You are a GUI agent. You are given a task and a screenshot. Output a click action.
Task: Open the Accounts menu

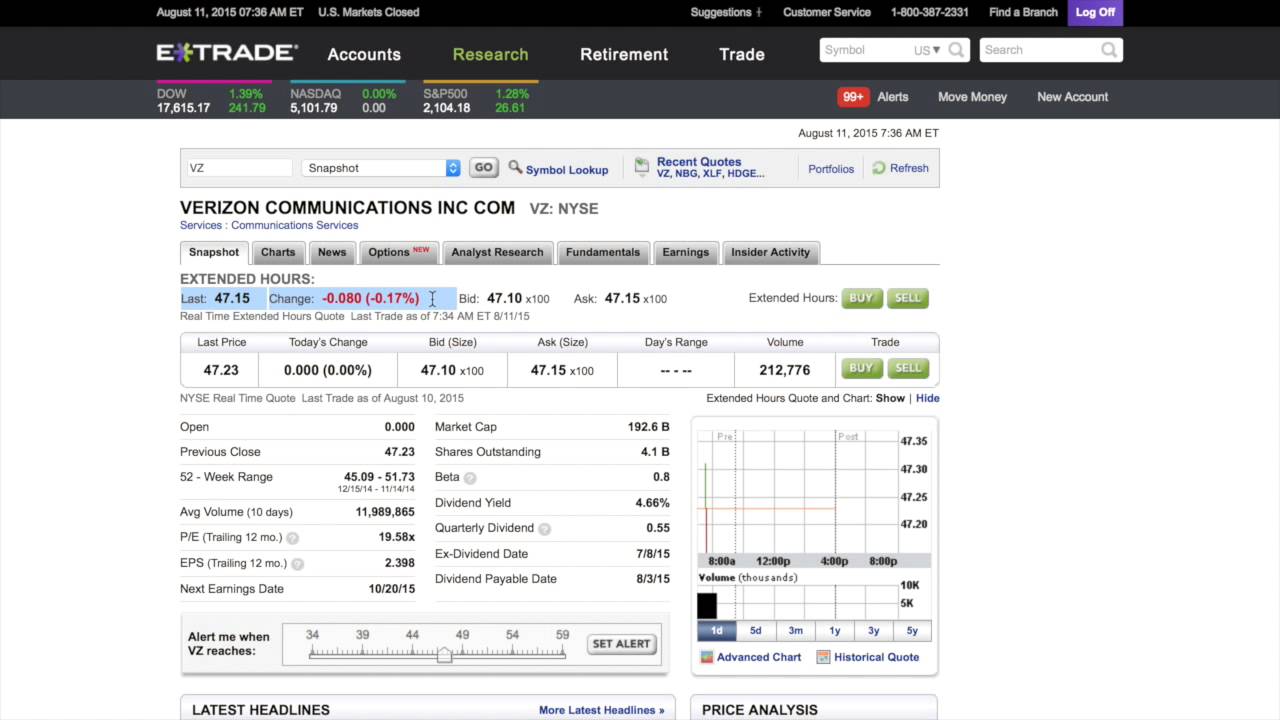pos(364,54)
